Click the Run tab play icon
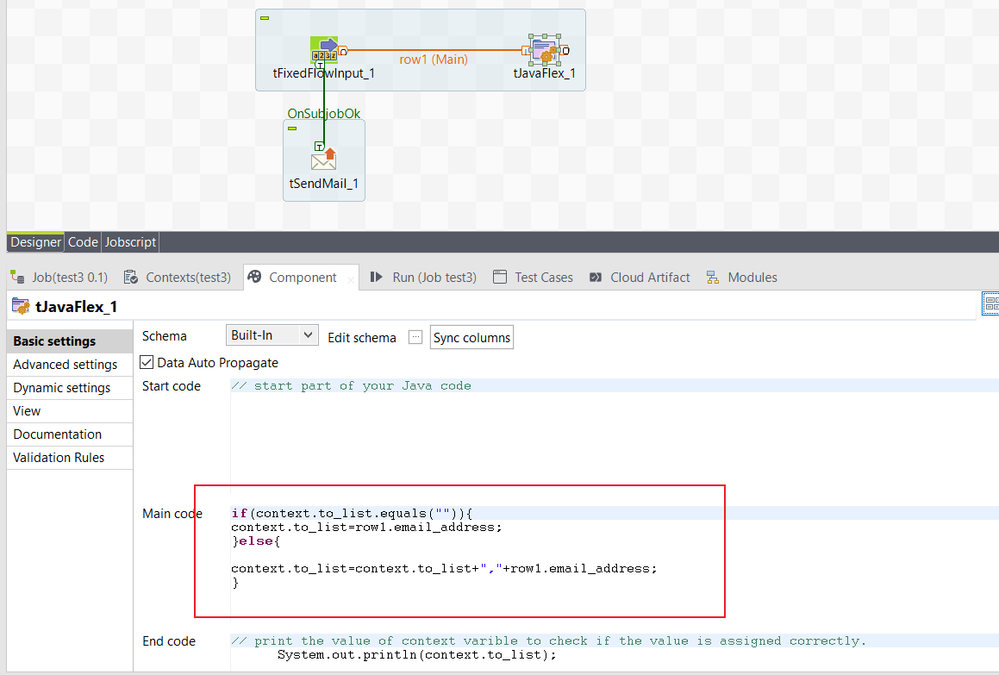Viewport: 999px width, 675px height. pos(376,277)
